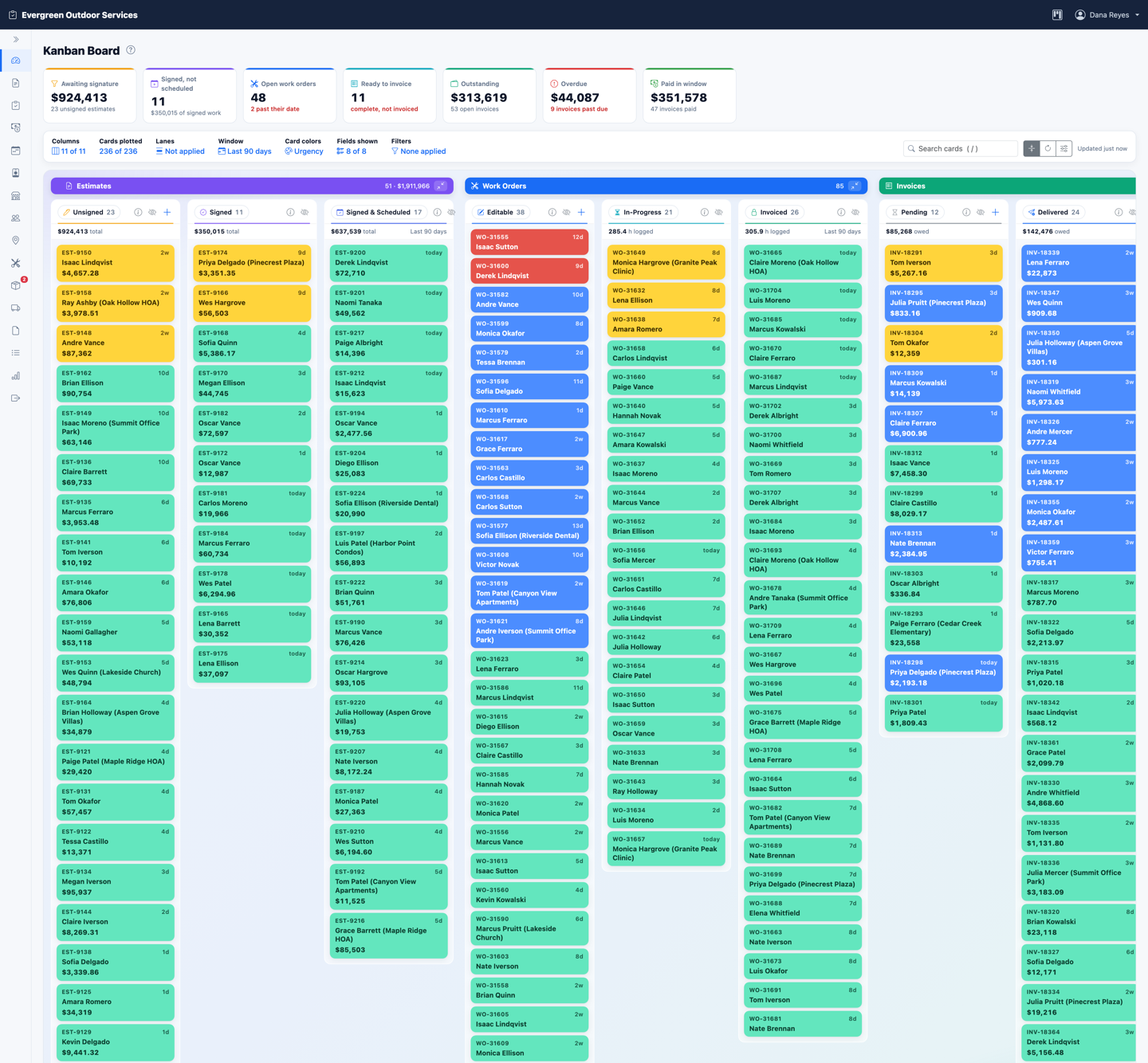Hide the Pending column with the eye icon

coord(981,213)
